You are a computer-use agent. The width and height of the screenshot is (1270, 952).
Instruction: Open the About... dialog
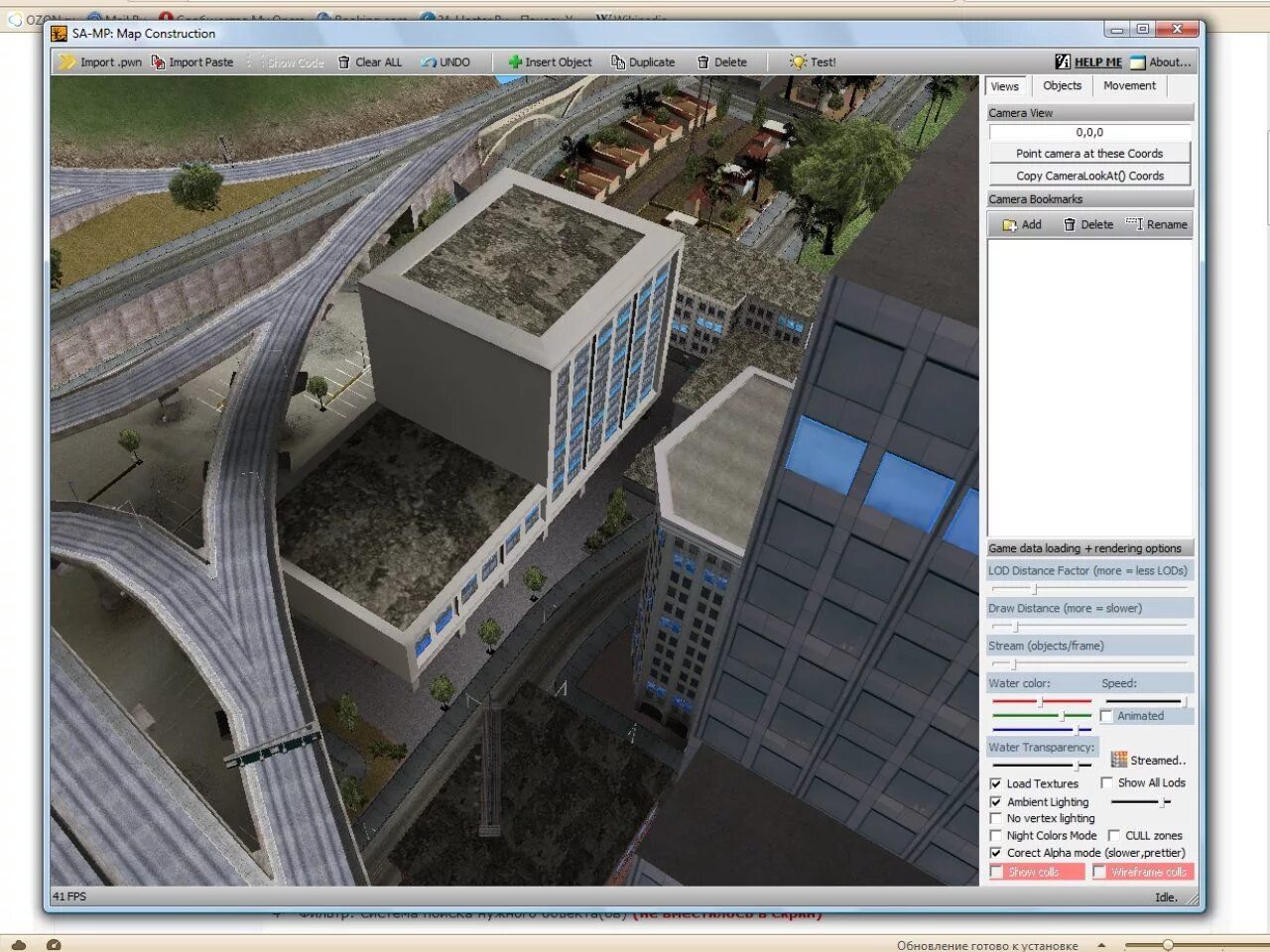1161,61
